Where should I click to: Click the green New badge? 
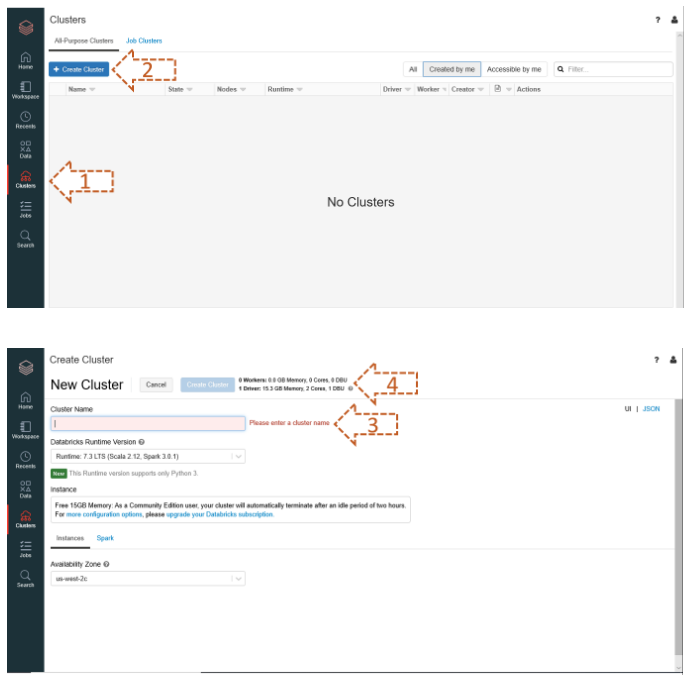pyautogui.click(x=59, y=473)
